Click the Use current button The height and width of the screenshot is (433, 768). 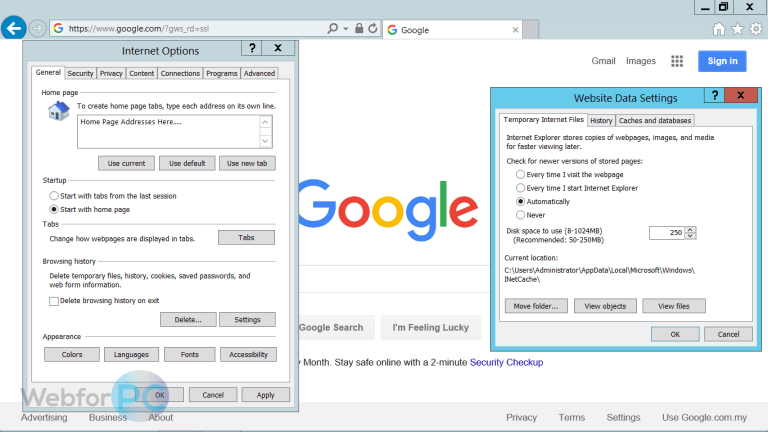(126, 164)
